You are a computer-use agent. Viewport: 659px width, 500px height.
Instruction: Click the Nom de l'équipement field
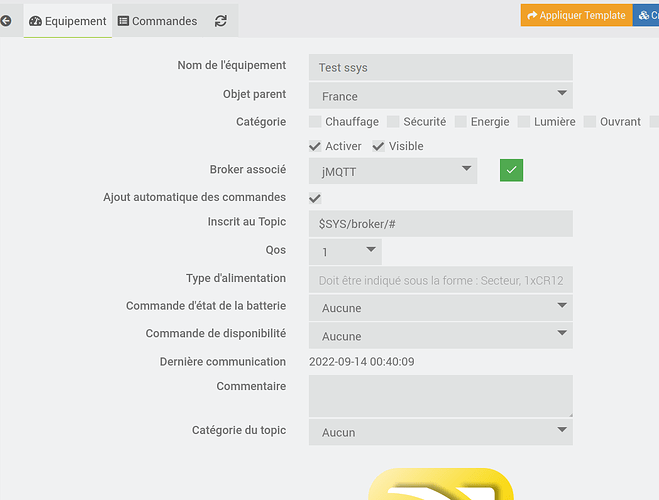[440, 67]
